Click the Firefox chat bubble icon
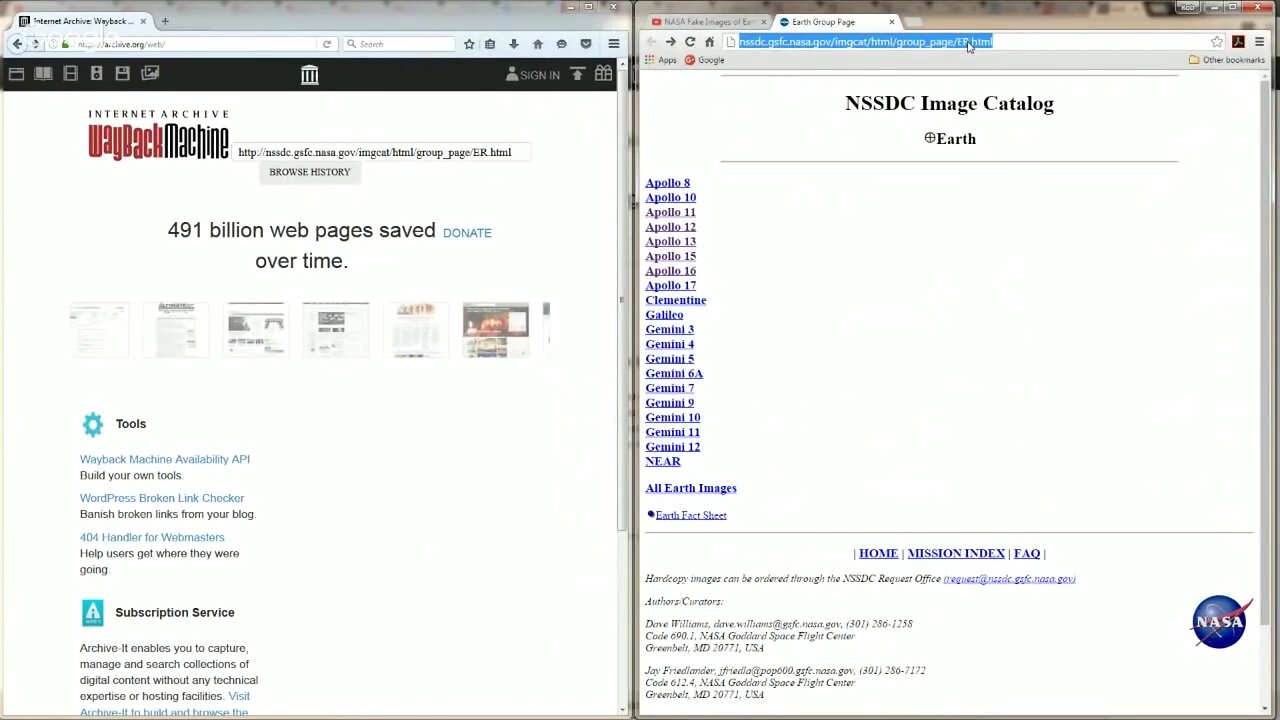Screen dimensions: 1280x720 coord(561,44)
